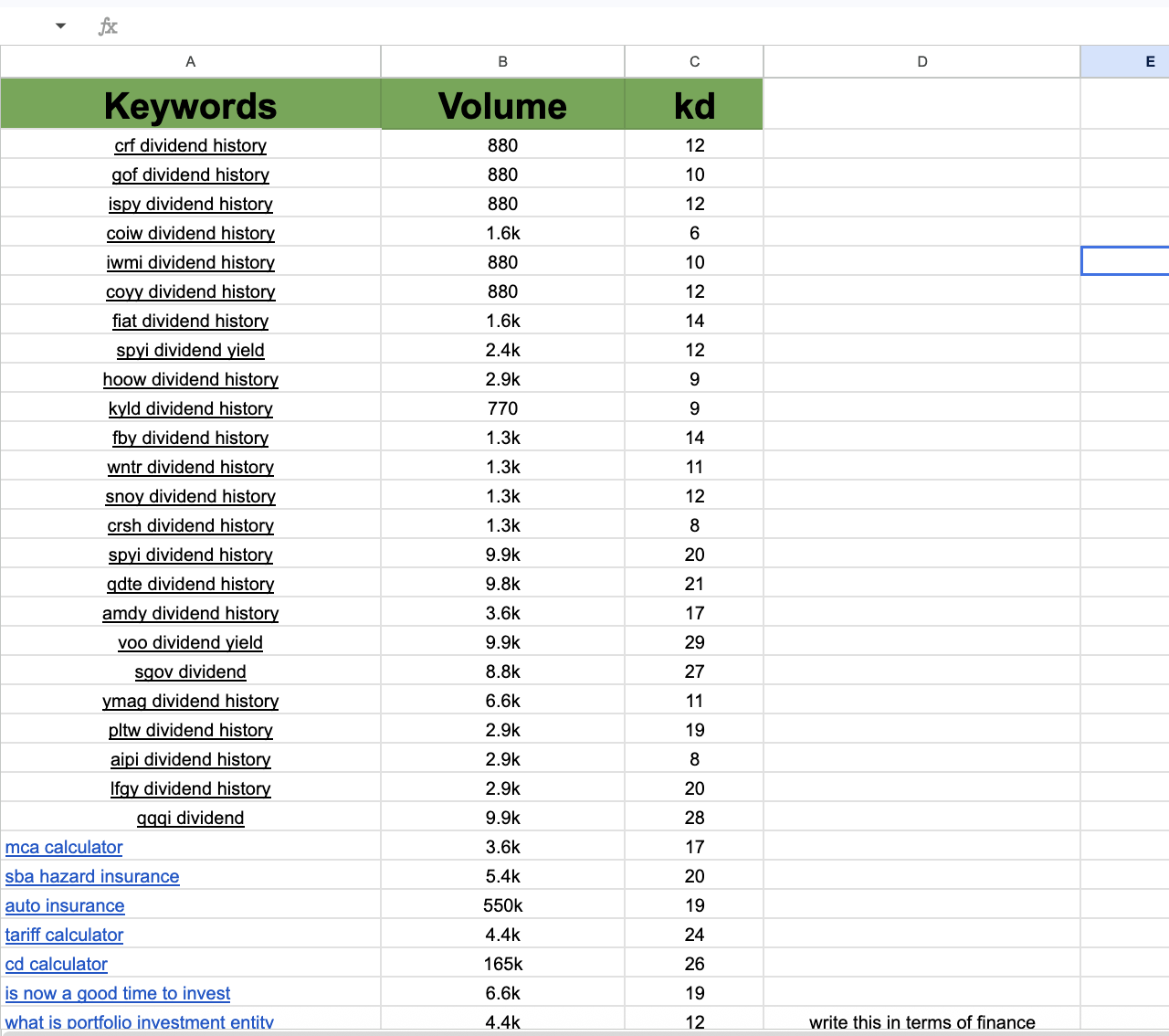The image size is (1169, 1036).
Task: Select the 550k volume cell
Action: (503, 905)
